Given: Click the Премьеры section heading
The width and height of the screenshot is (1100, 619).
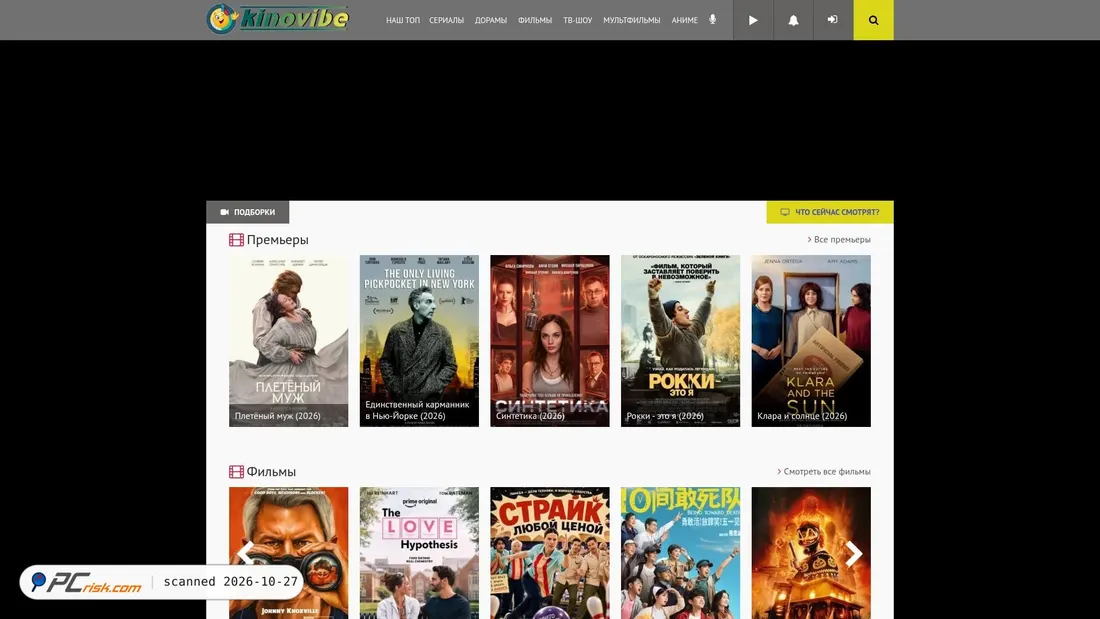Looking at the screenshot, I should (277, 239).
